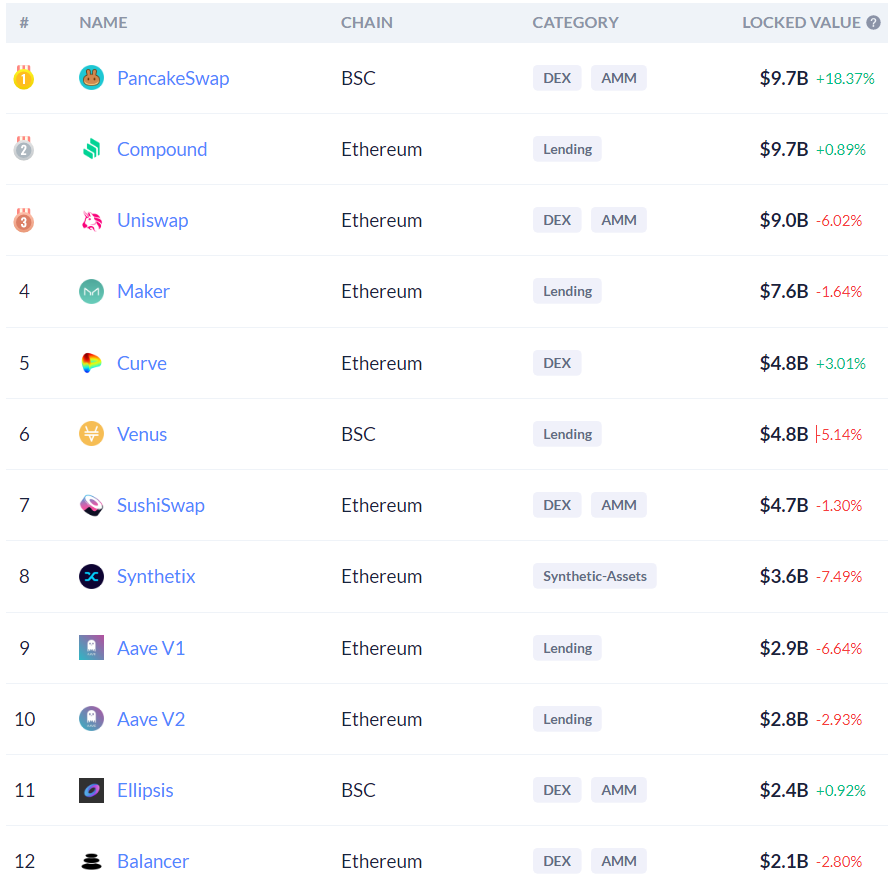Click the gold first-place medal icon
Viewport: 888px width, 892px height.
24,78
